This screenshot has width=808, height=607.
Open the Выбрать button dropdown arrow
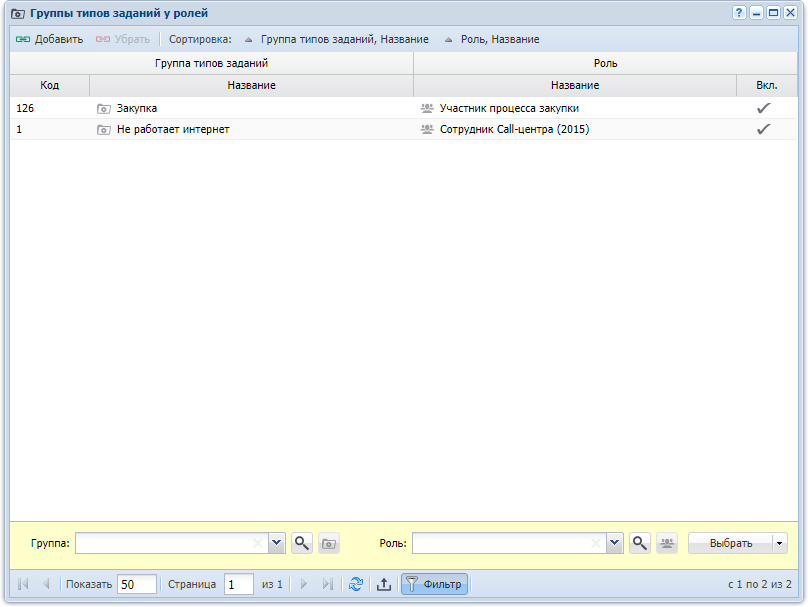(780, 543)
